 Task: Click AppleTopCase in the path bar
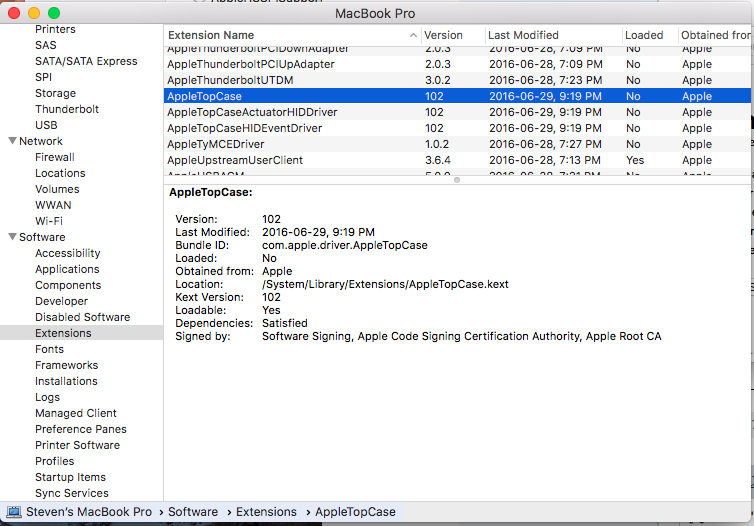click(x=355, y=512)
